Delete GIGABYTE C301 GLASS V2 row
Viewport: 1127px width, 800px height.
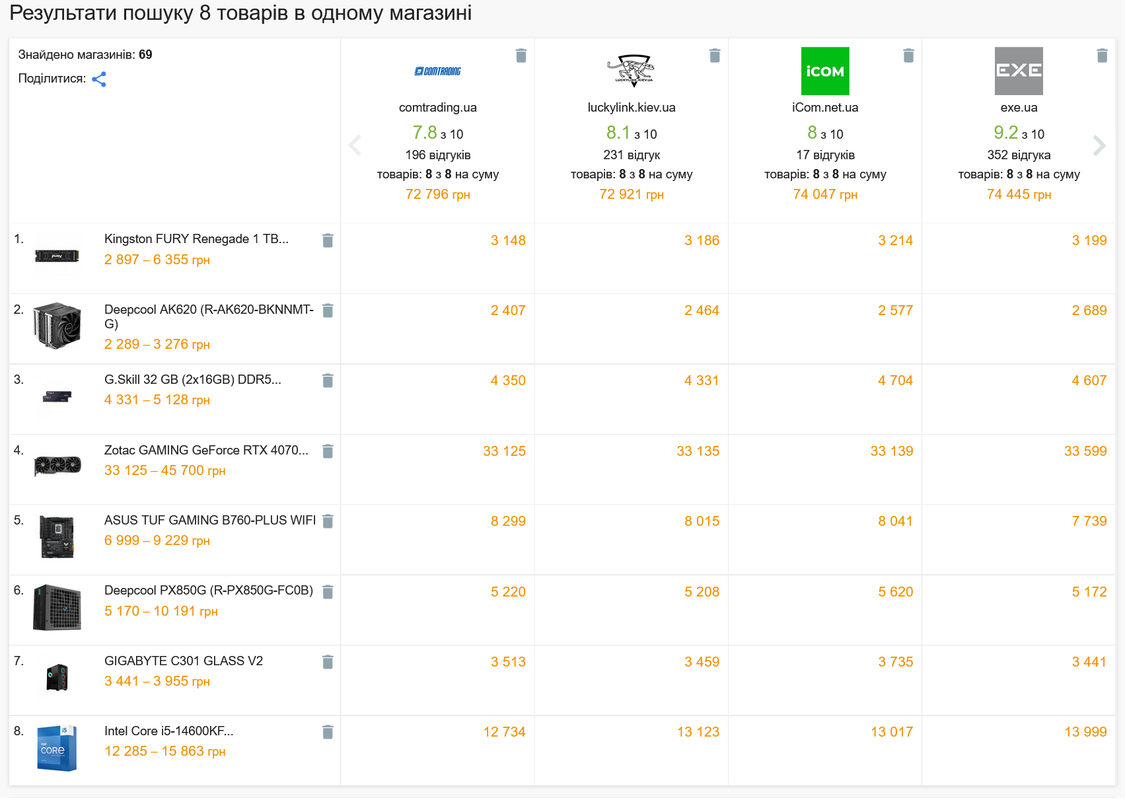pyautogui.click(x=328, y=661)
